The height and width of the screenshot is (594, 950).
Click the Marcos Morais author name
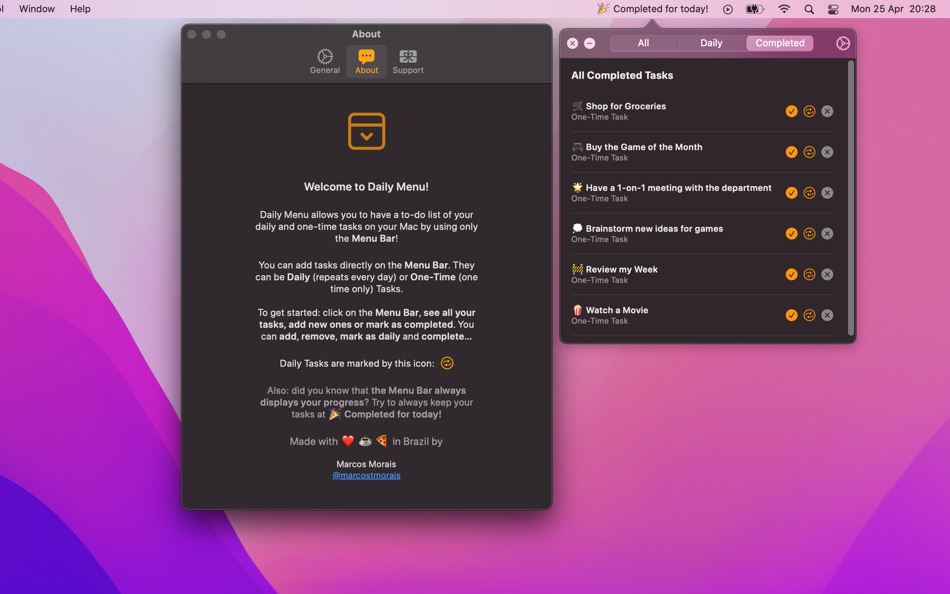click(367, 464)
